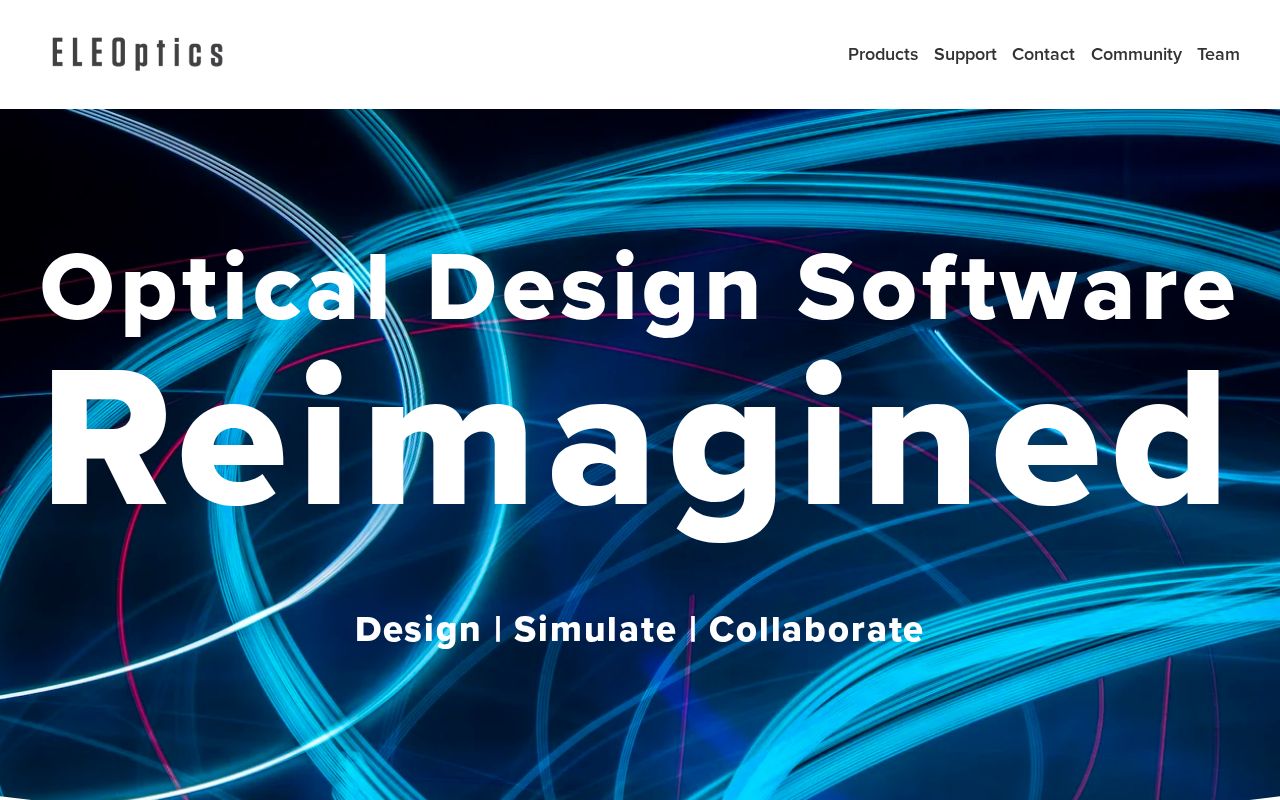Click the ELEOptics logo
1280x800 pixels.
pyautogui.click(x=137, y=53)
